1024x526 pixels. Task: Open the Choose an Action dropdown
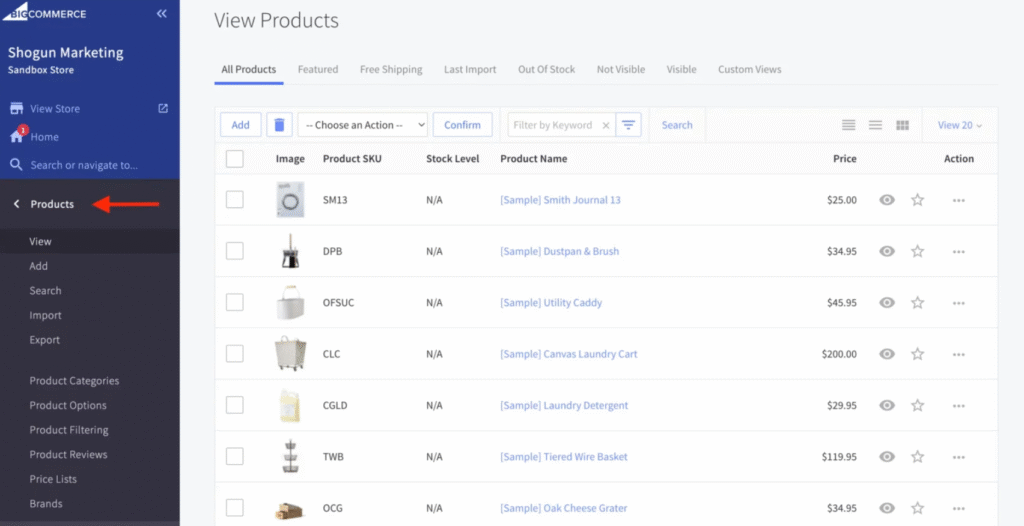[x=363, y=125]
